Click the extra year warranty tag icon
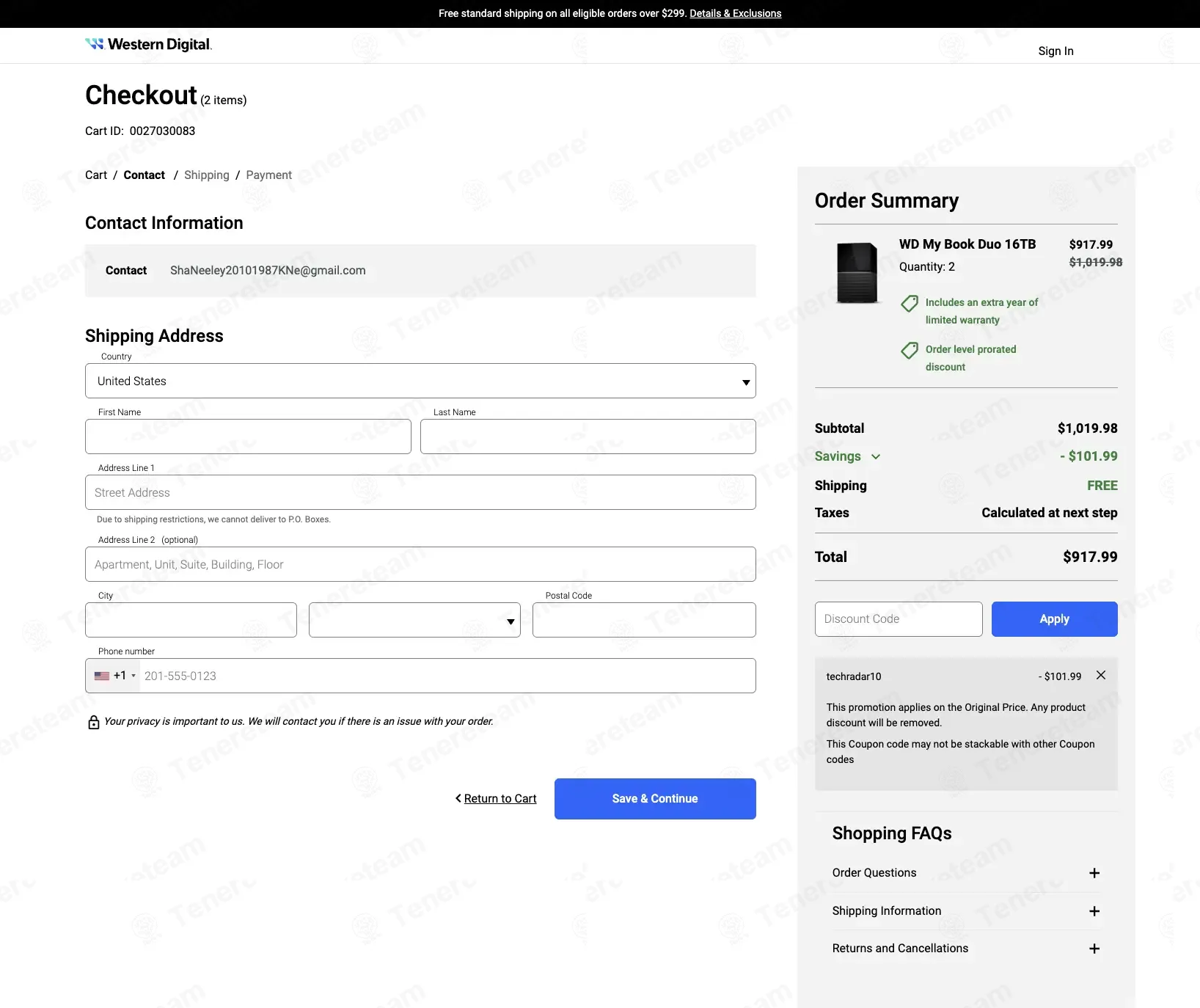This screenshot has height=1008, width=1200. pos(910,303)
